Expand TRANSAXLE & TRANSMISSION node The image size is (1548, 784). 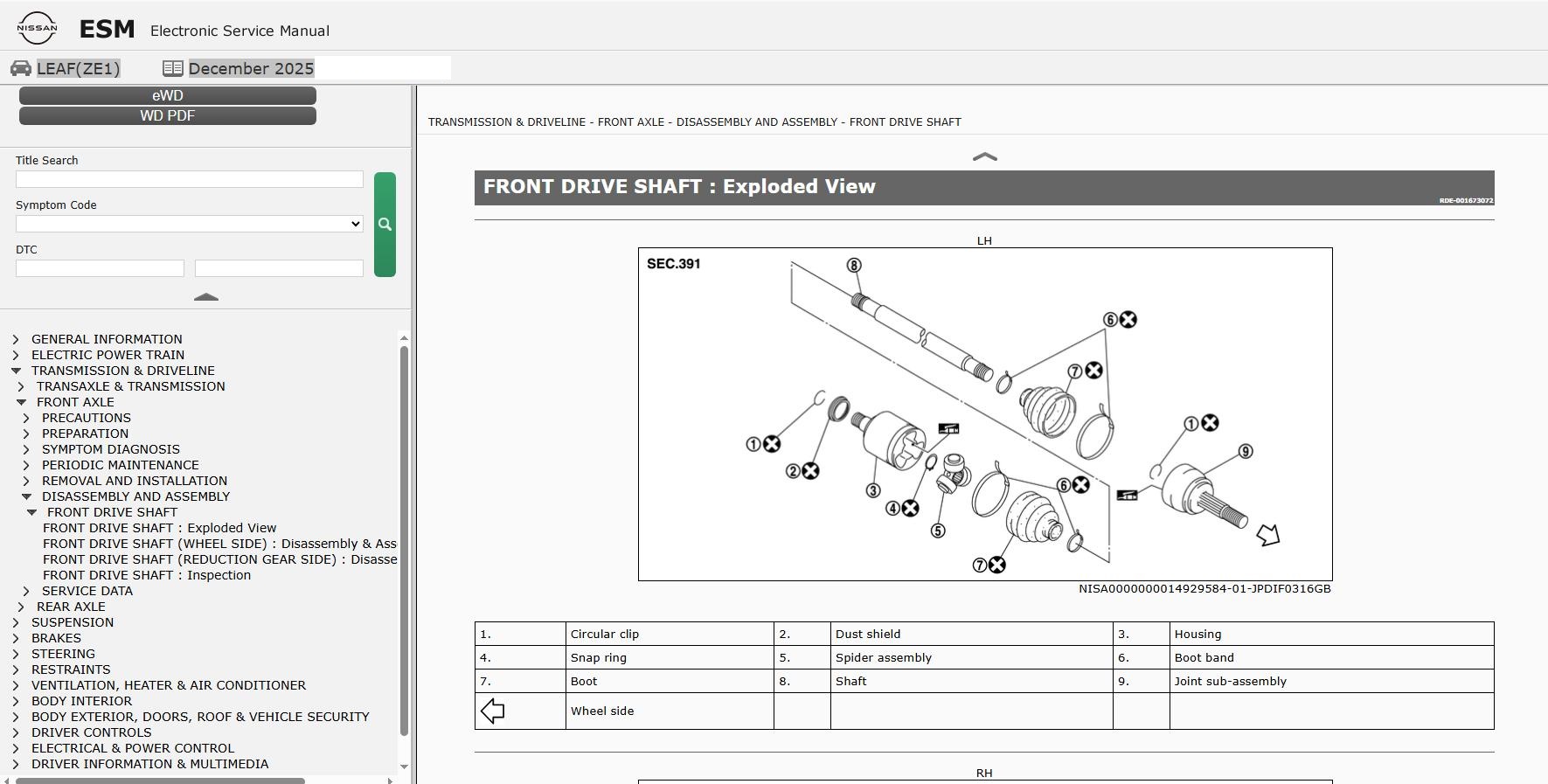pyautogui.click(x=21, y=386)
